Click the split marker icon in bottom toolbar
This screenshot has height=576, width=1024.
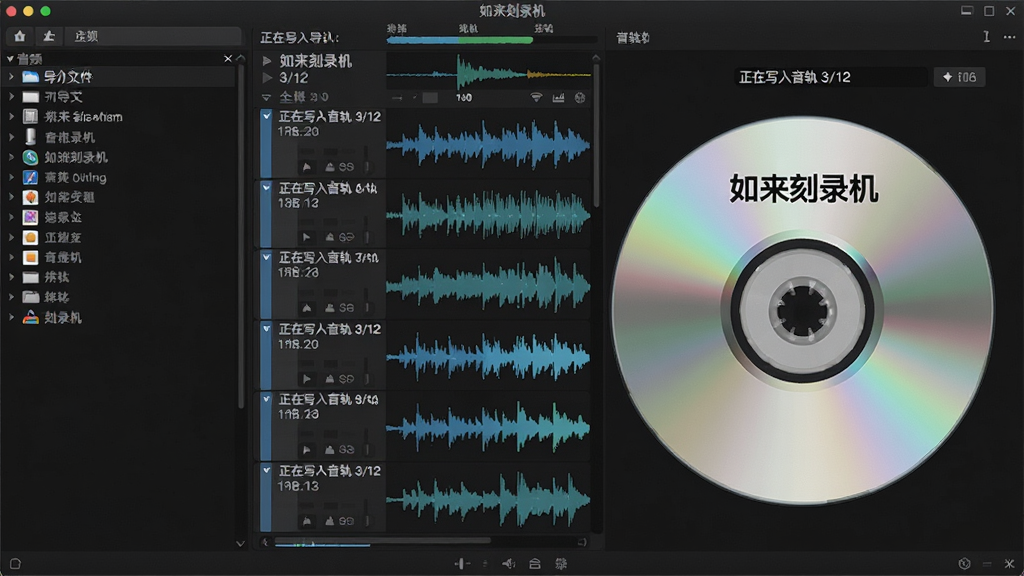(x=462, y=564)
